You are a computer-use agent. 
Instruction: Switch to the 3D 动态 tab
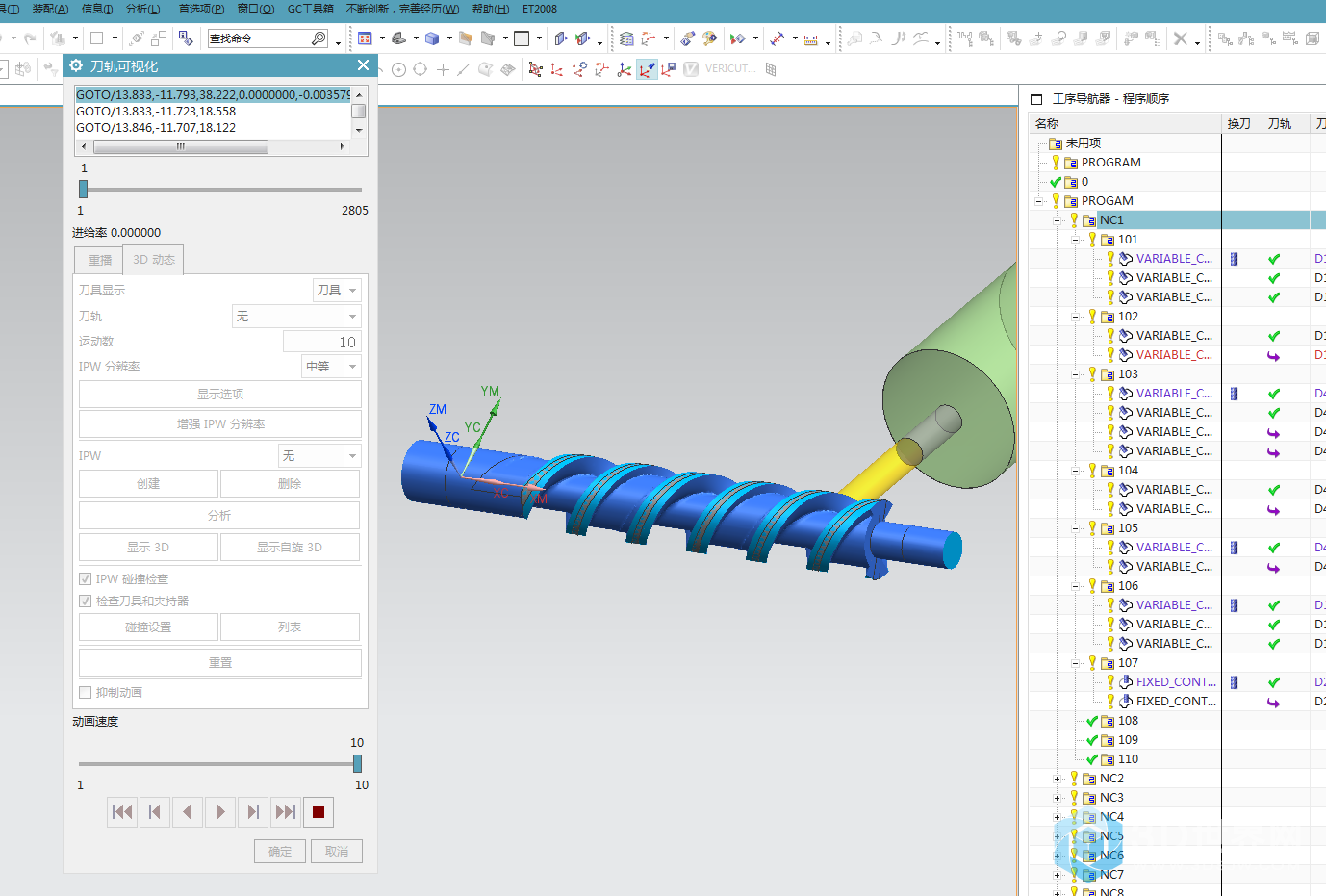click(x=154, y=260)
